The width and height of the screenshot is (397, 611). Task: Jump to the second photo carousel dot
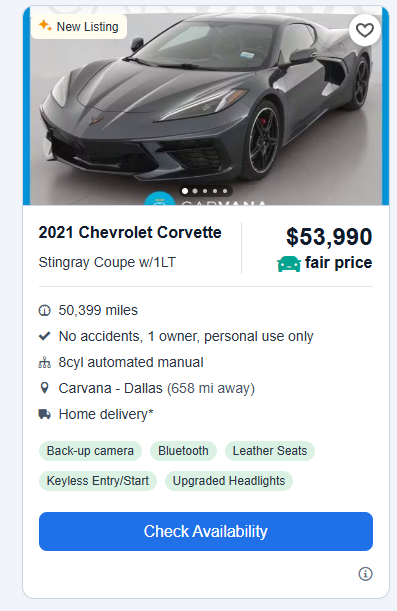[x=195, y=191]
